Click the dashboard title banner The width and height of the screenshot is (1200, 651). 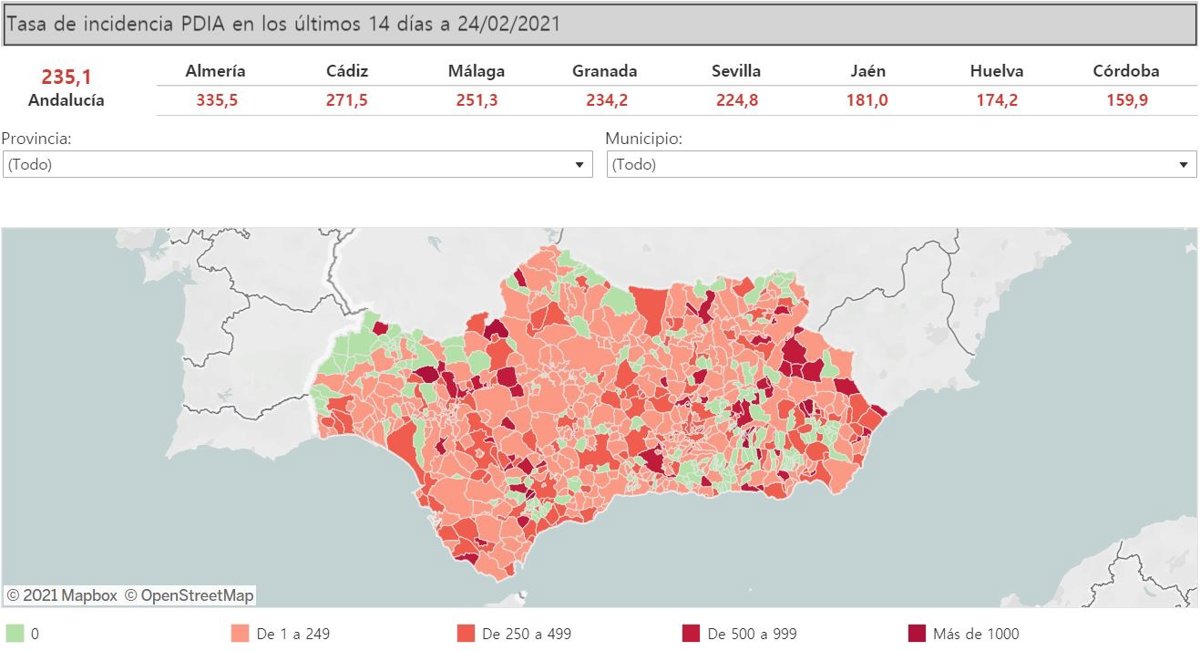click(x=600, y=24)
